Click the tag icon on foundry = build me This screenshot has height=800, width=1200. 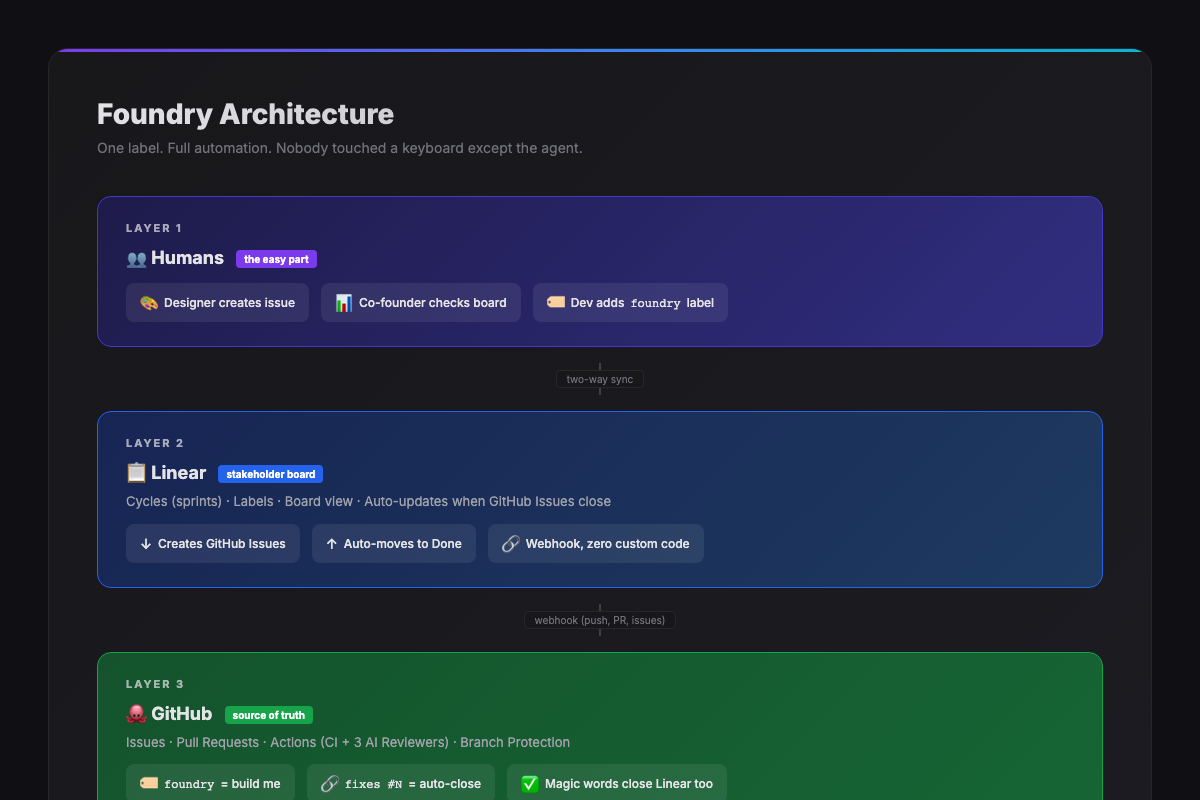tap(149, 784)
